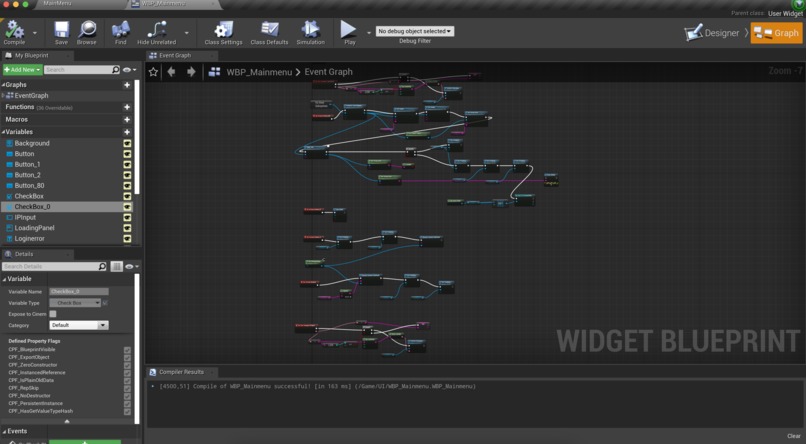Collapse the Events section
The height and width of the screenshot is (444, 806).
(4, 432)
